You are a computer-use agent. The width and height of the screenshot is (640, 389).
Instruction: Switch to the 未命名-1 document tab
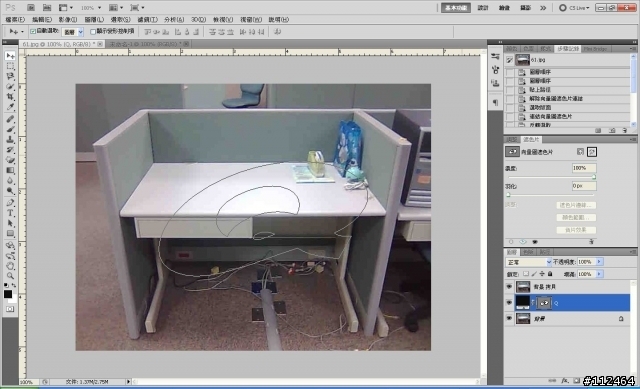point(148,44)
